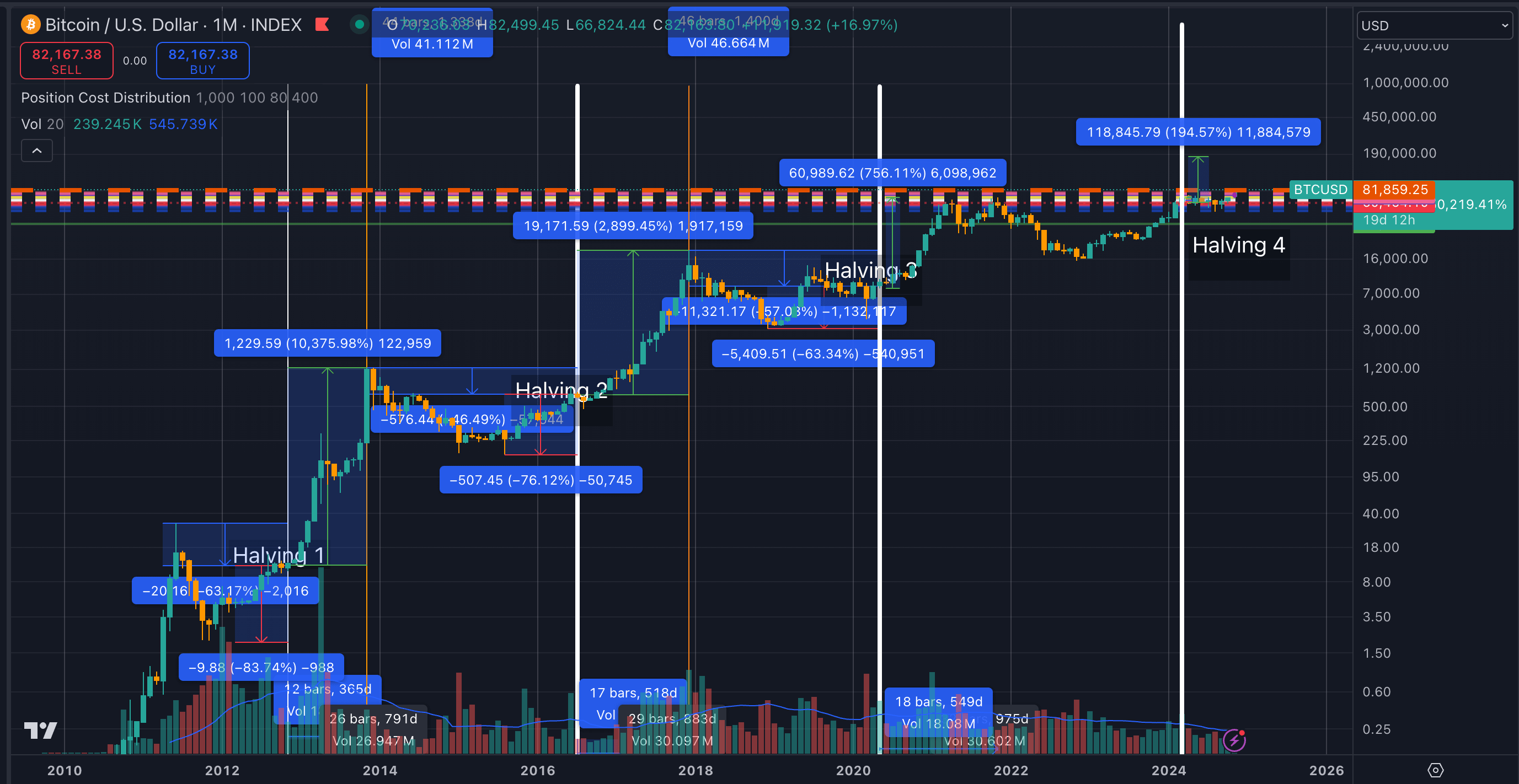Select the orange vertical line near 2018
The width and height of the screenshot is (1519, 784).
click(689, 395)
